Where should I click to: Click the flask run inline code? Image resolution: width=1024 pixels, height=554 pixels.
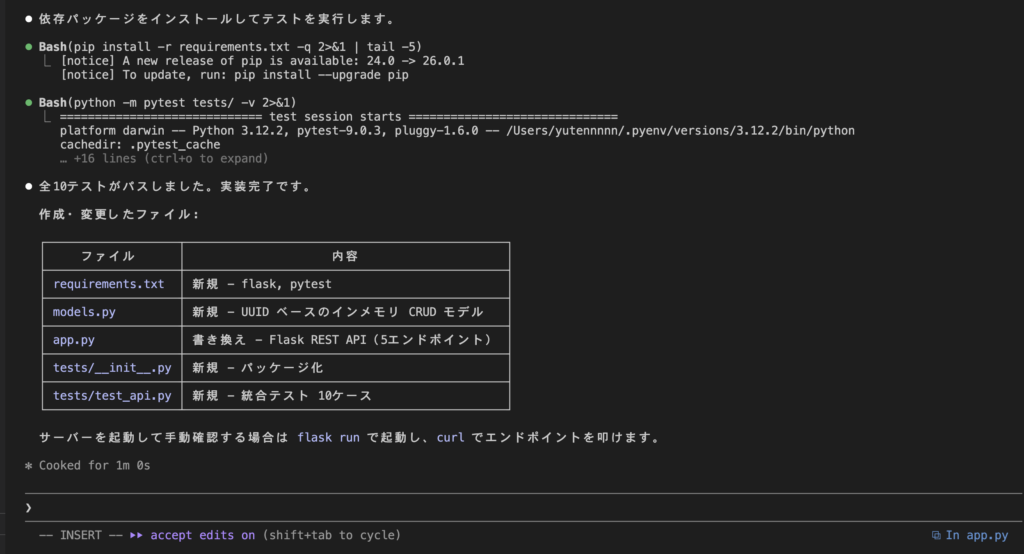328,438
